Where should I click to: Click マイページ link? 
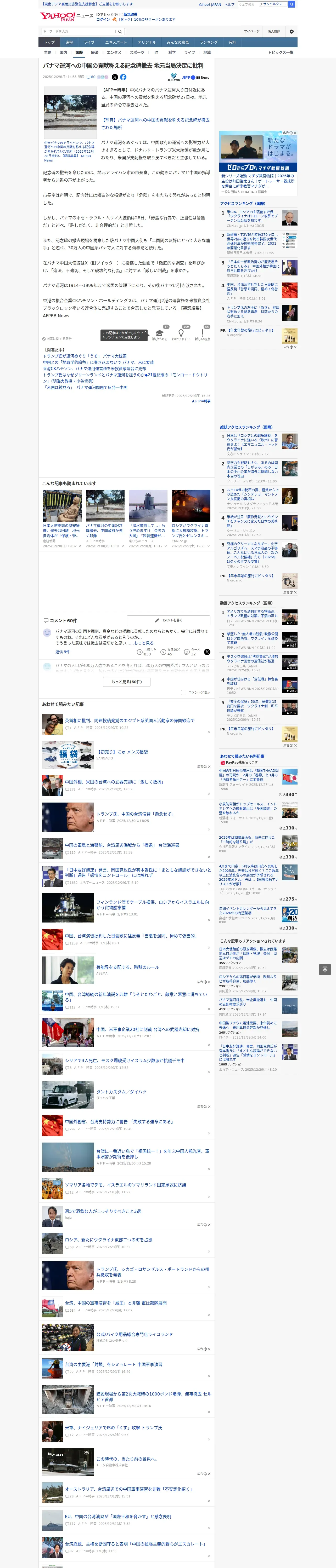251,31
